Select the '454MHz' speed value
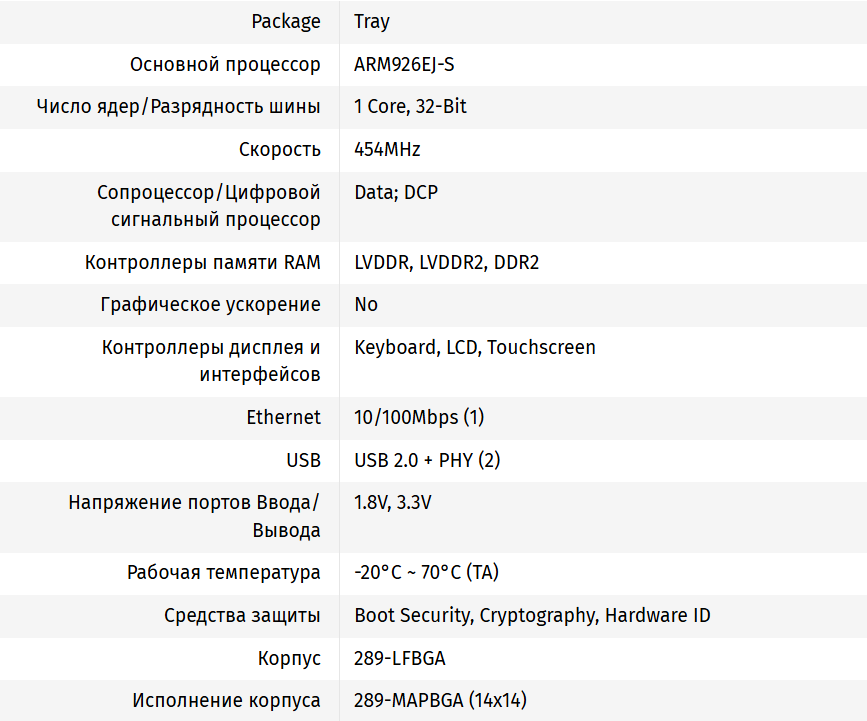The height and width of the screenshot is (721, 867). pos(387,149)
